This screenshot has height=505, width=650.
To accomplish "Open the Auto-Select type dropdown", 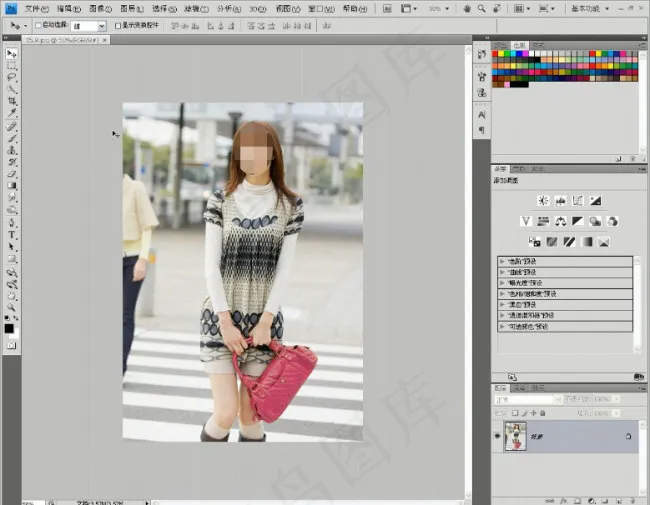I will click(102, 26).
